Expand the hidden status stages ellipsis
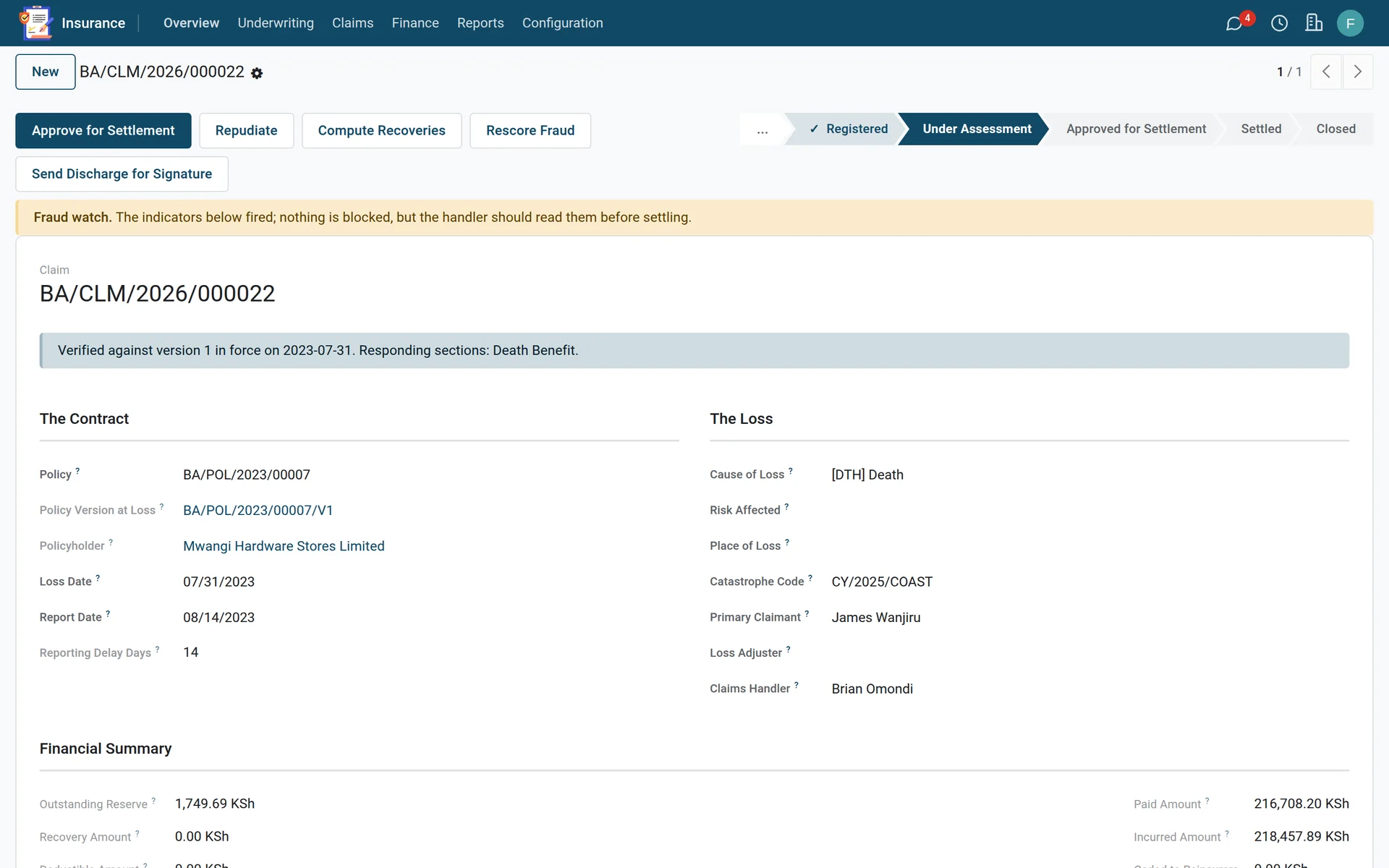Screen dimensions: 1389x868 (763, 129)
